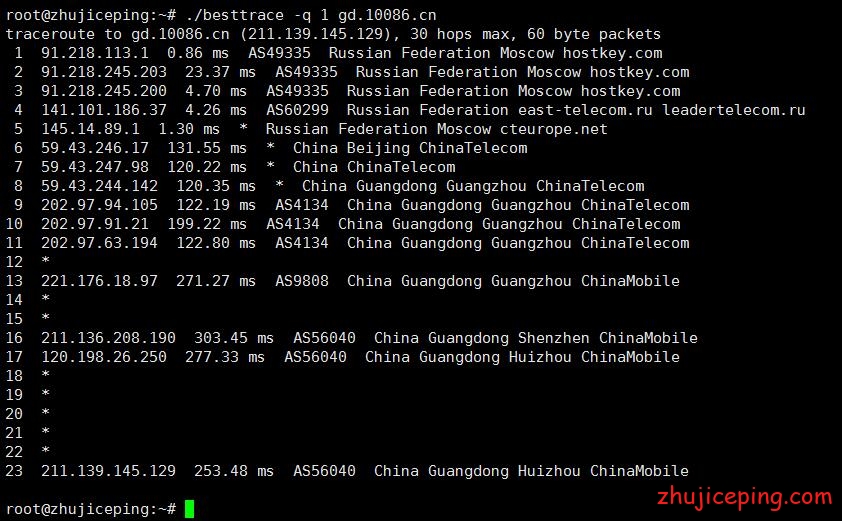This screenshot has height=521, width=842.
Task: Click the latency '253.48 ms'
Action: 234,471
